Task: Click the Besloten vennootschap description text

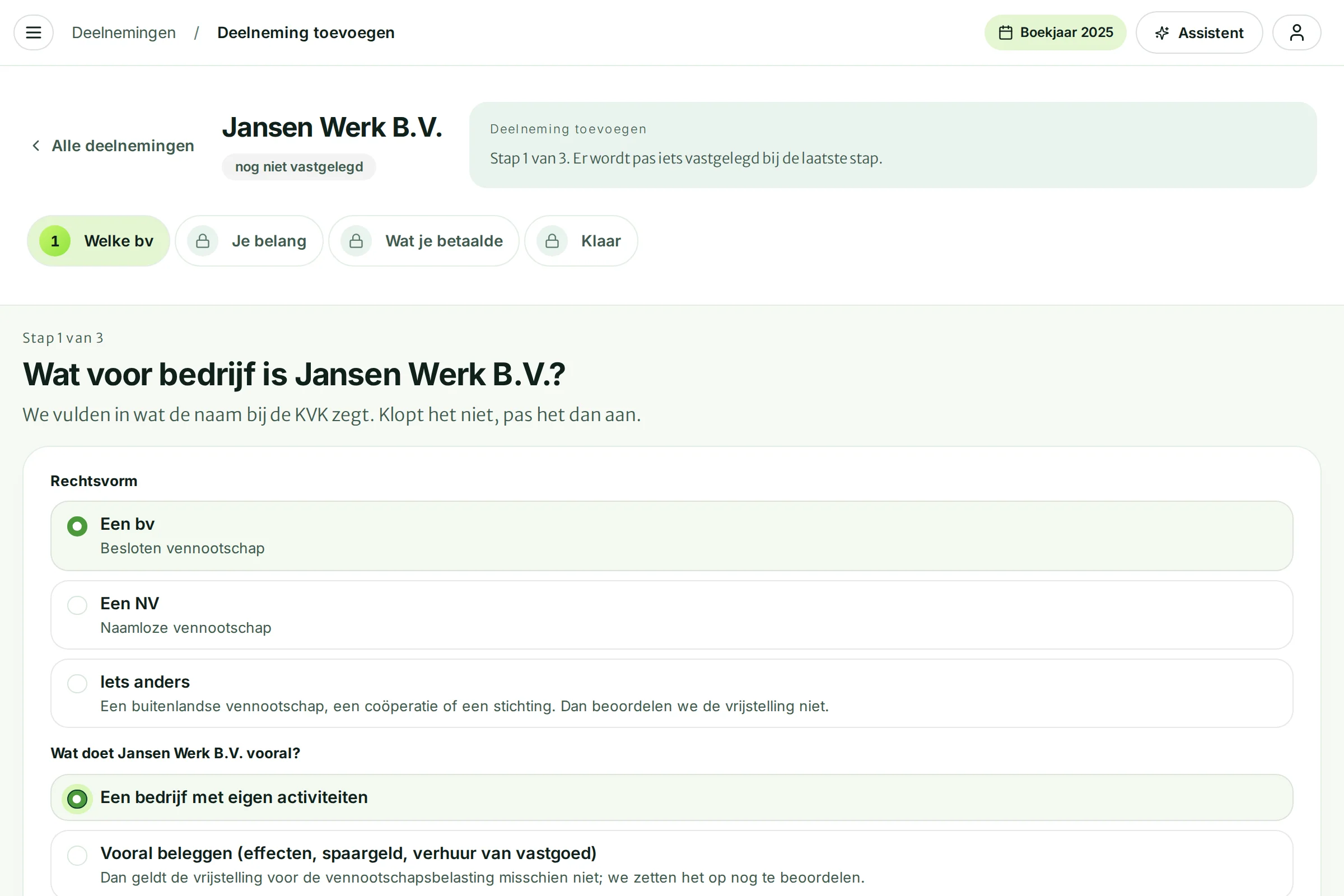Action: 183,549
